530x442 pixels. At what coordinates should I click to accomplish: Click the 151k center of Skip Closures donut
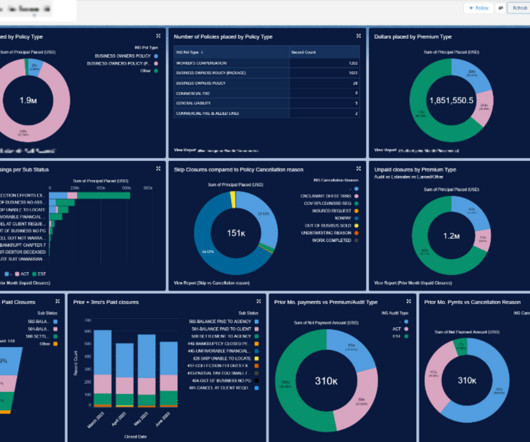pyautogui.click(x=236, y=233)
